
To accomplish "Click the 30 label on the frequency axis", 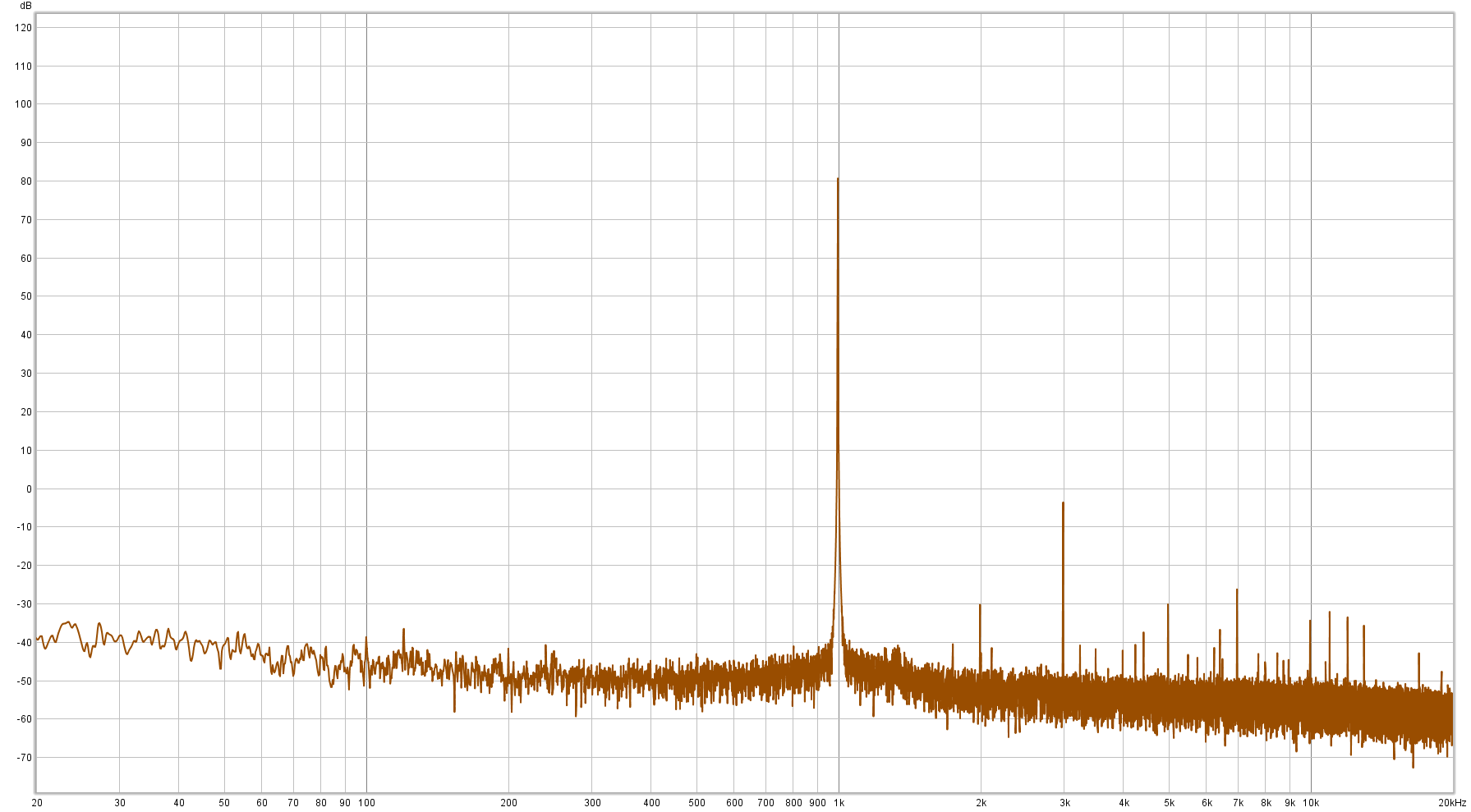I will [x=120, y=803].
